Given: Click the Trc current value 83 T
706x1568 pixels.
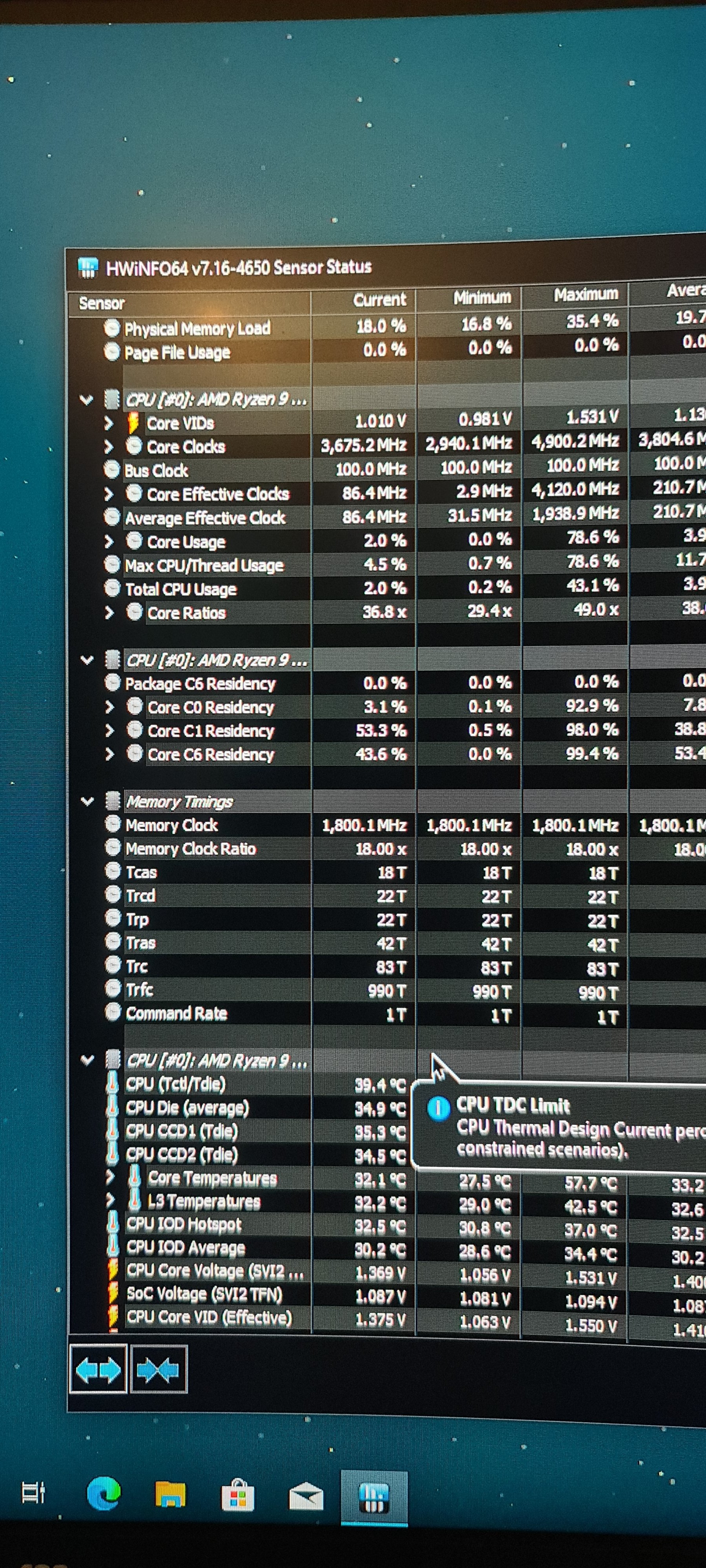Looking at the screenshot, I should (391, 967).
